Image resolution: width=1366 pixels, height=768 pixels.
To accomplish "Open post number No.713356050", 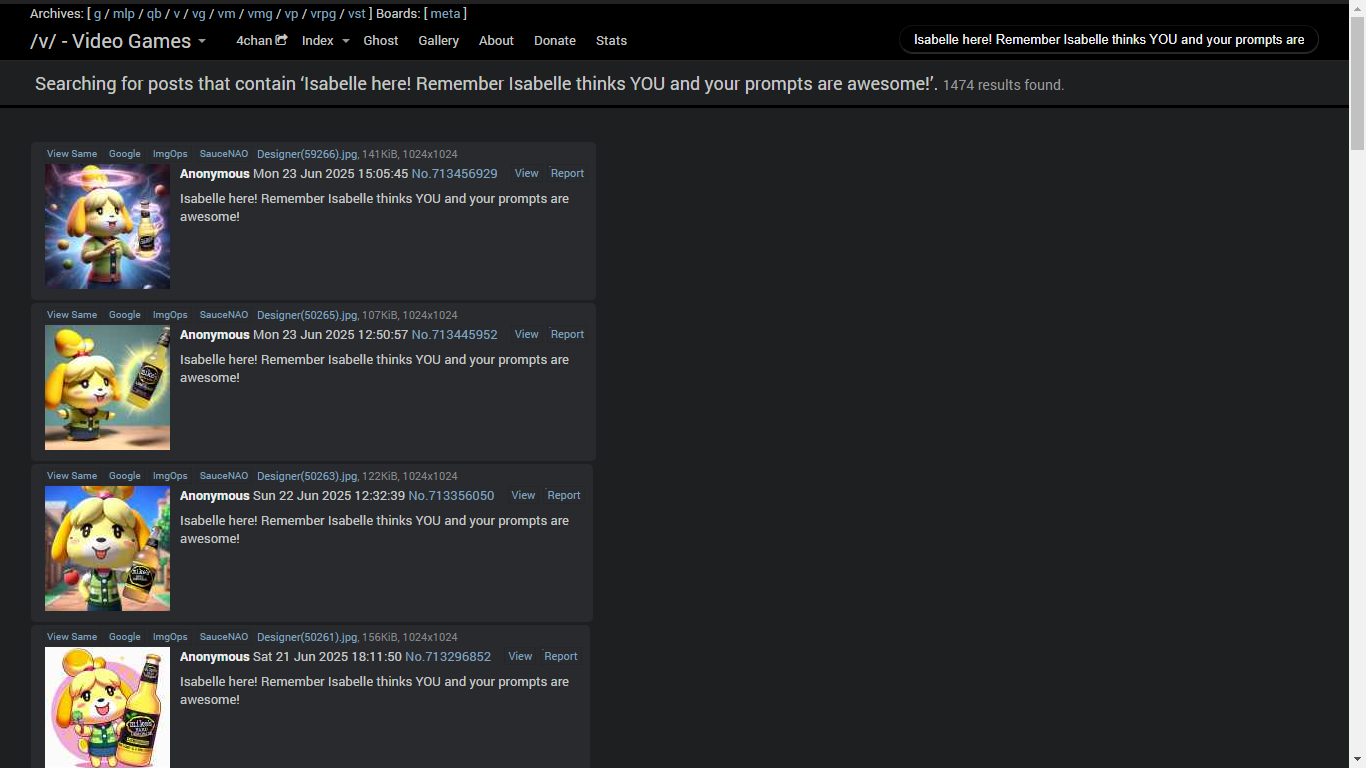I will (451, 496).
